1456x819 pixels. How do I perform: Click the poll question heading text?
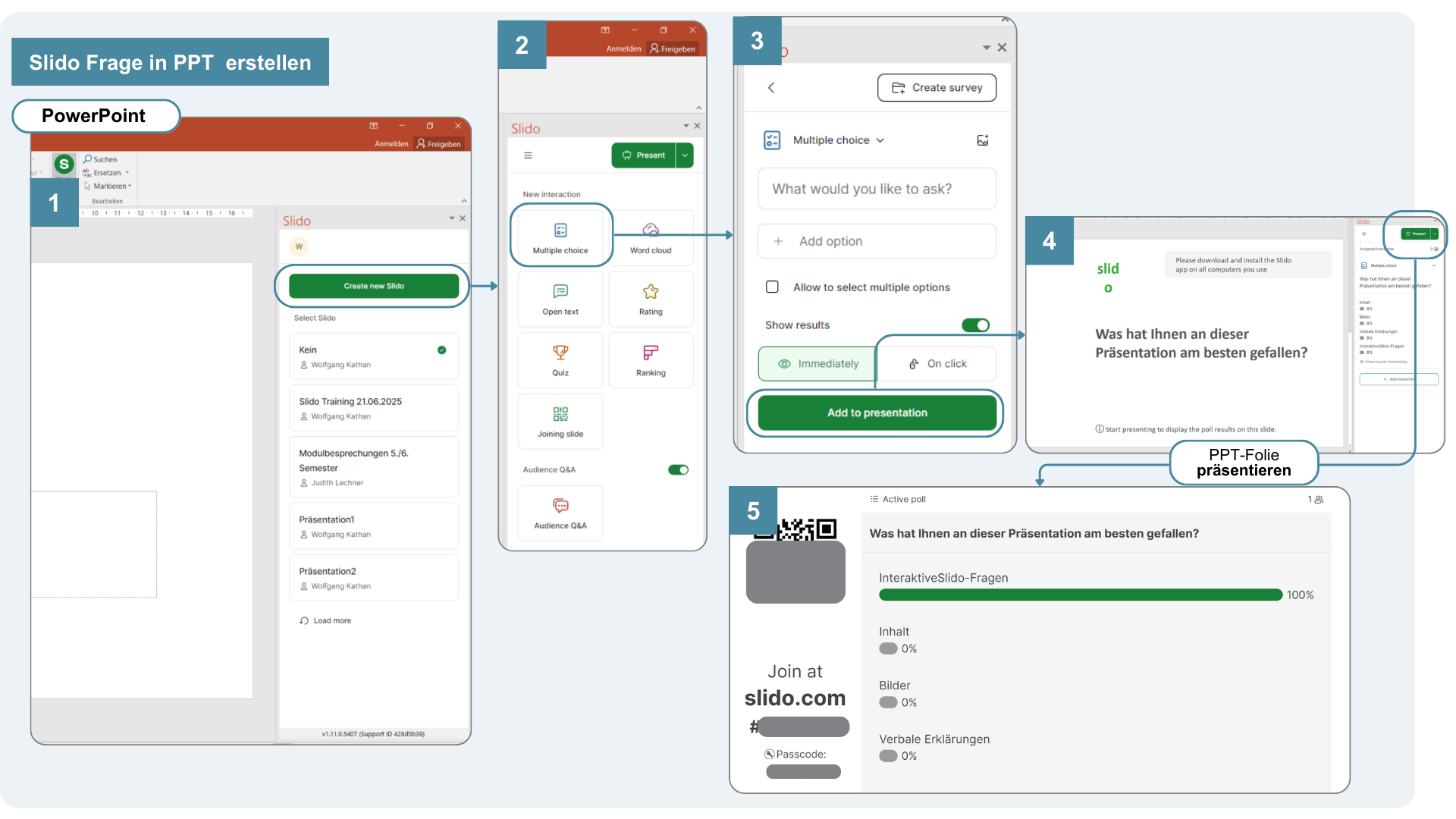pos(1034,534)
